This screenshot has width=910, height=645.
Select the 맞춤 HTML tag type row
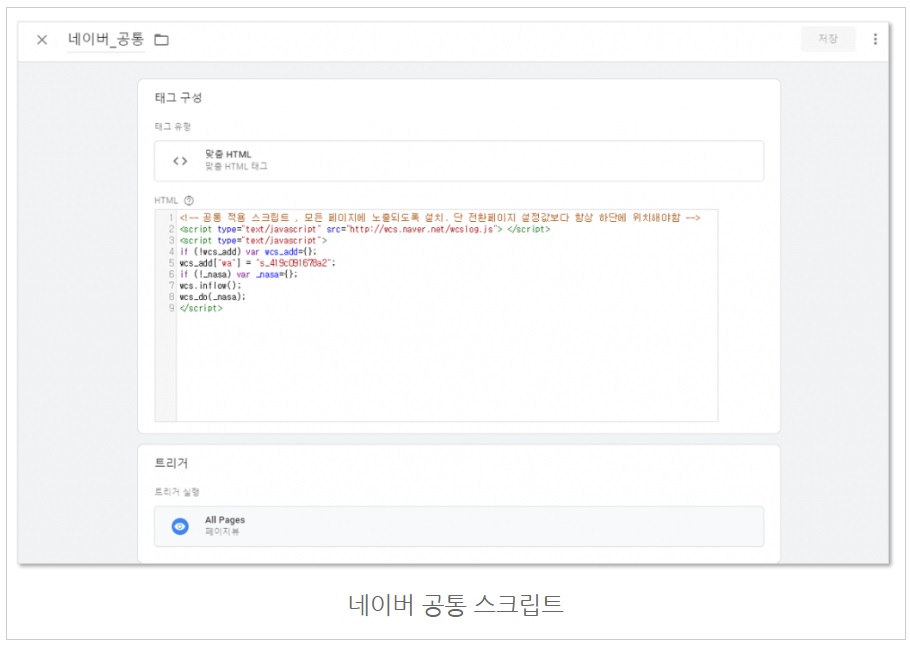tap(458, 161)
